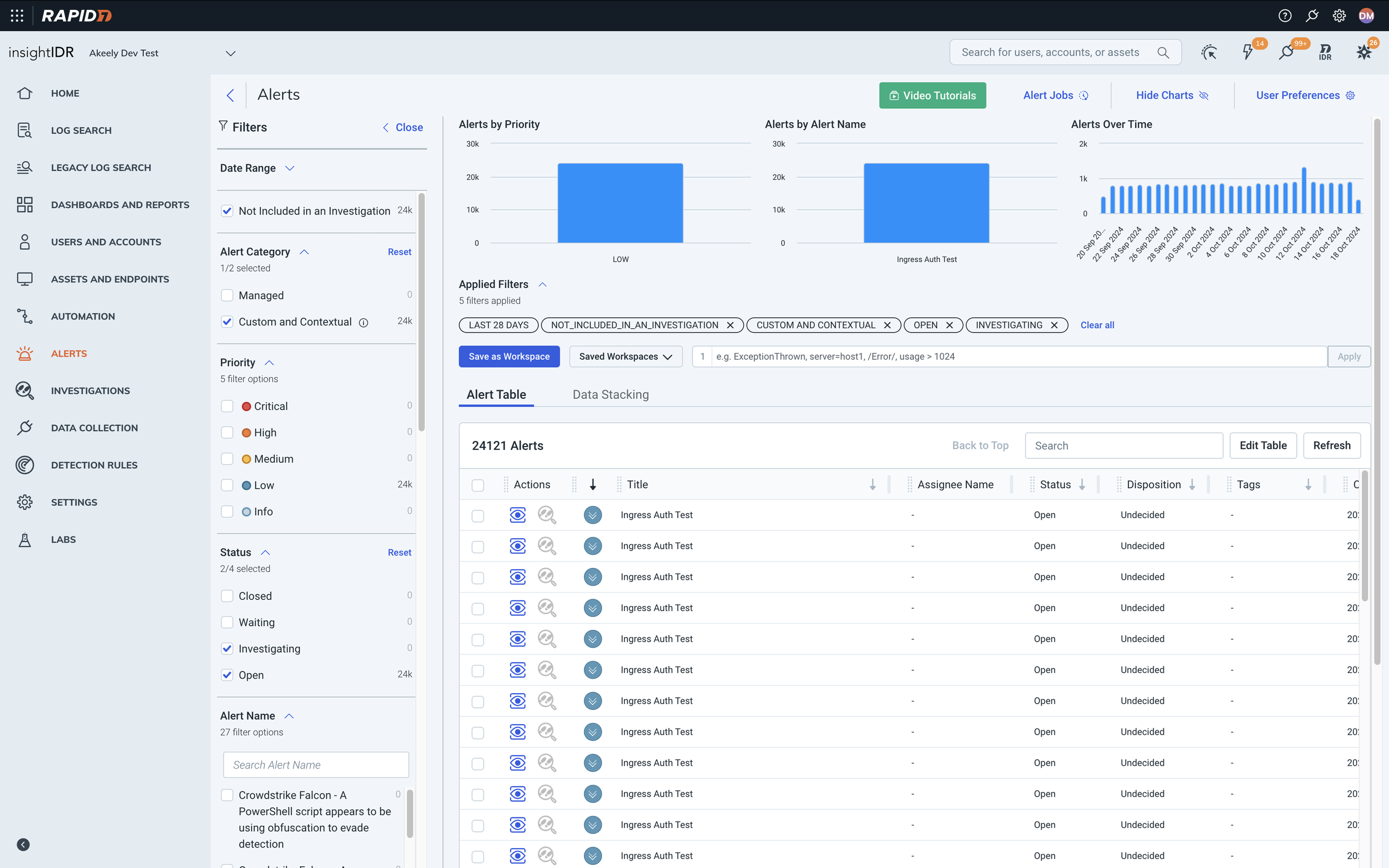Expand the Date Range filter

289,168
